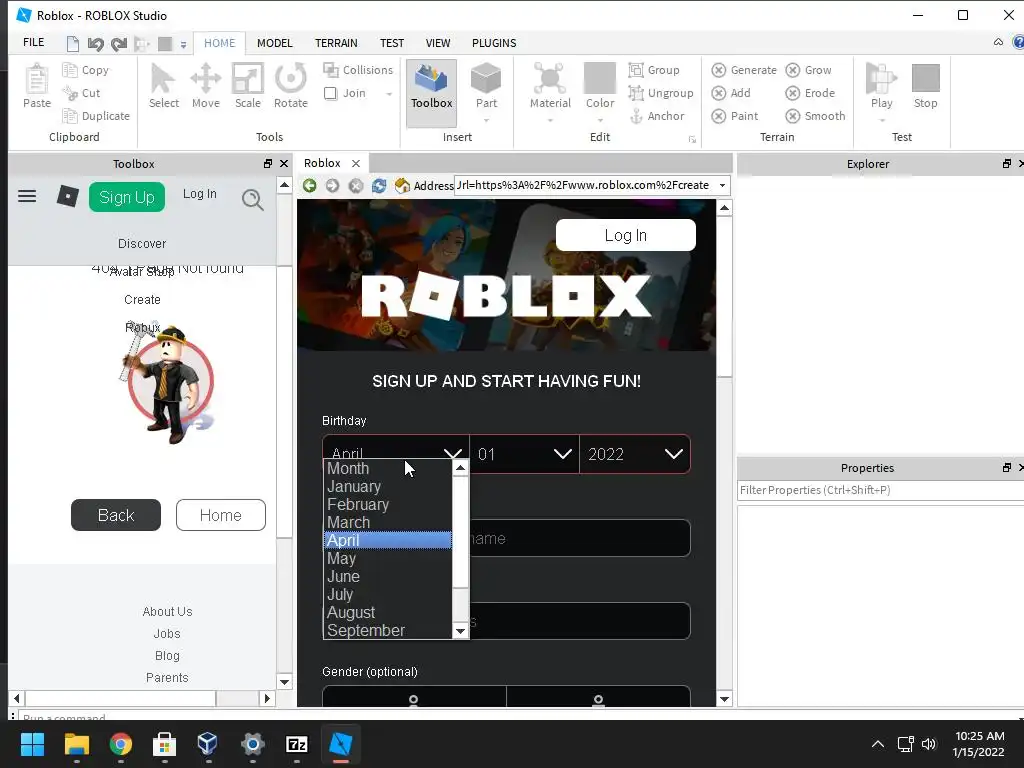Viewport: 1024px width, 768px height.
Task: Click the Duplicate tool
Action: [96, 116]
